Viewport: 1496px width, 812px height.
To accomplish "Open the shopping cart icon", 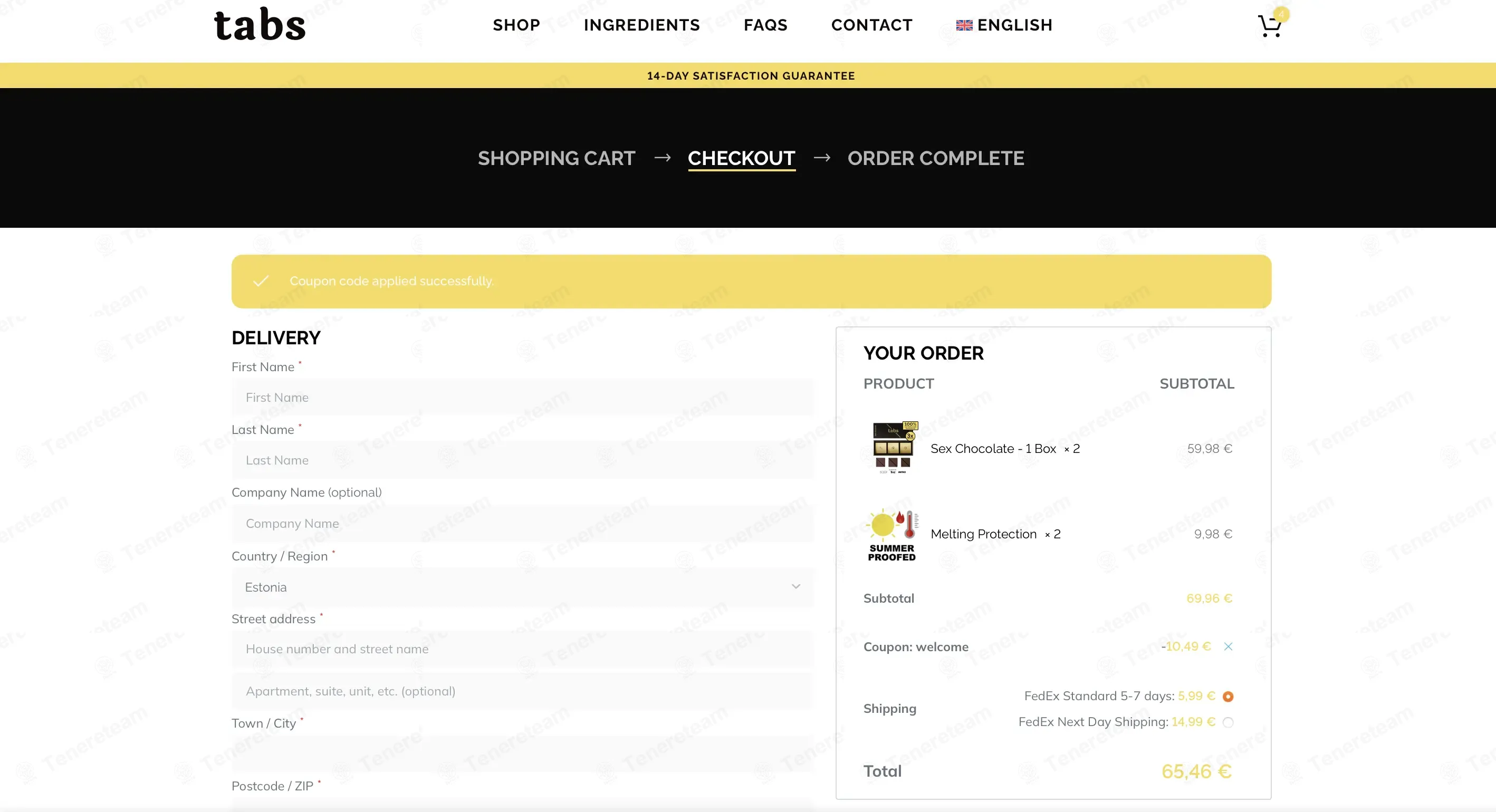I will click(x=1270, y=25).
